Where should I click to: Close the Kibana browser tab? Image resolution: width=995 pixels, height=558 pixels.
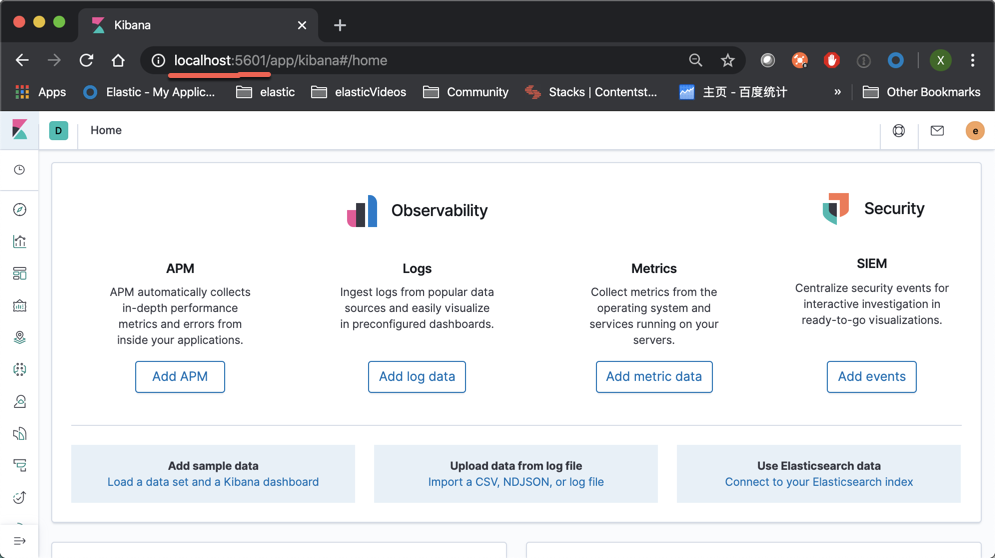click(x=302, y=25)
